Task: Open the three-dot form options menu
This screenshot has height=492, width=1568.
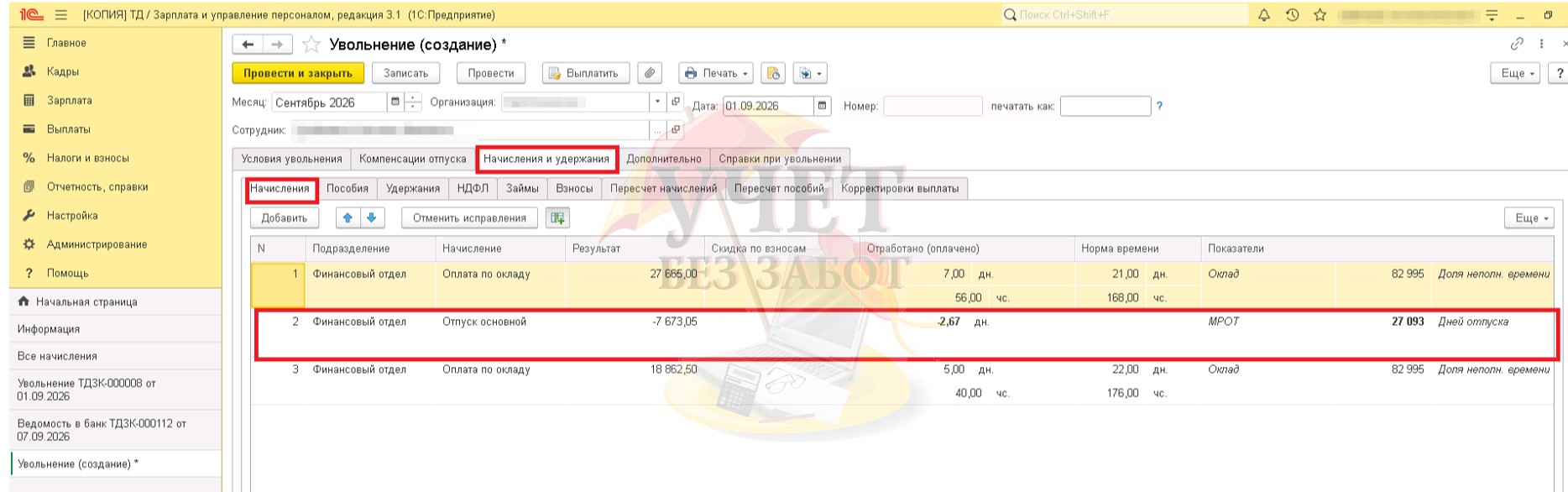Action: click(x=1541, y=44)
